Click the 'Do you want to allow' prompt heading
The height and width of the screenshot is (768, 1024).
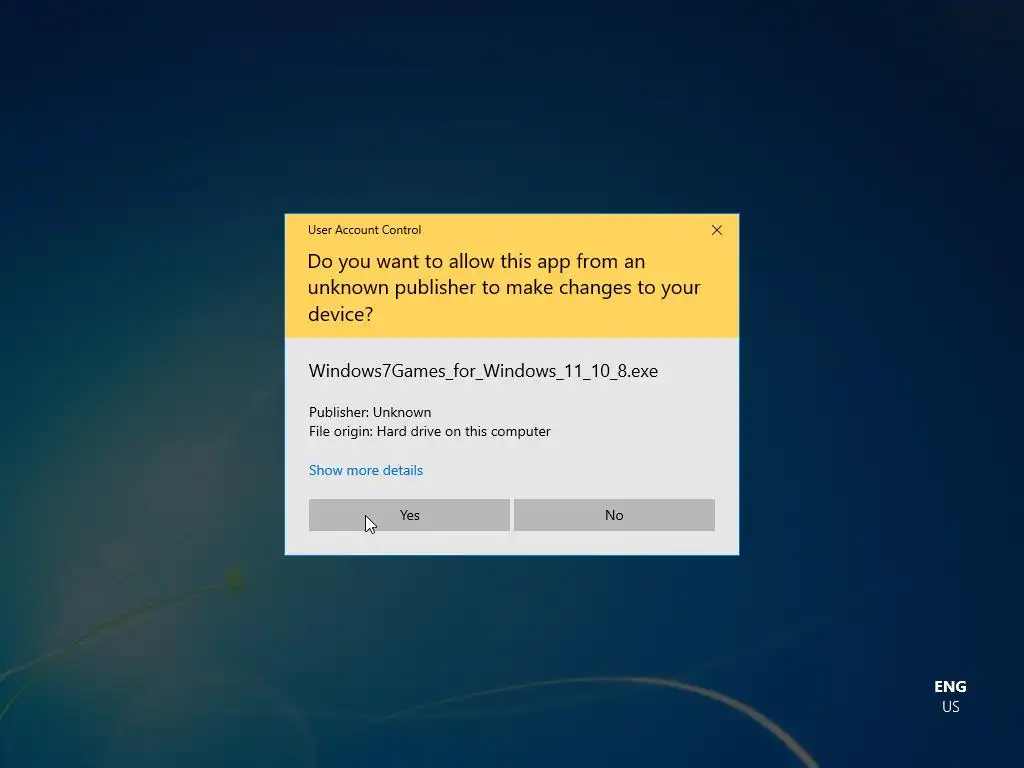[x=504, y=287]
